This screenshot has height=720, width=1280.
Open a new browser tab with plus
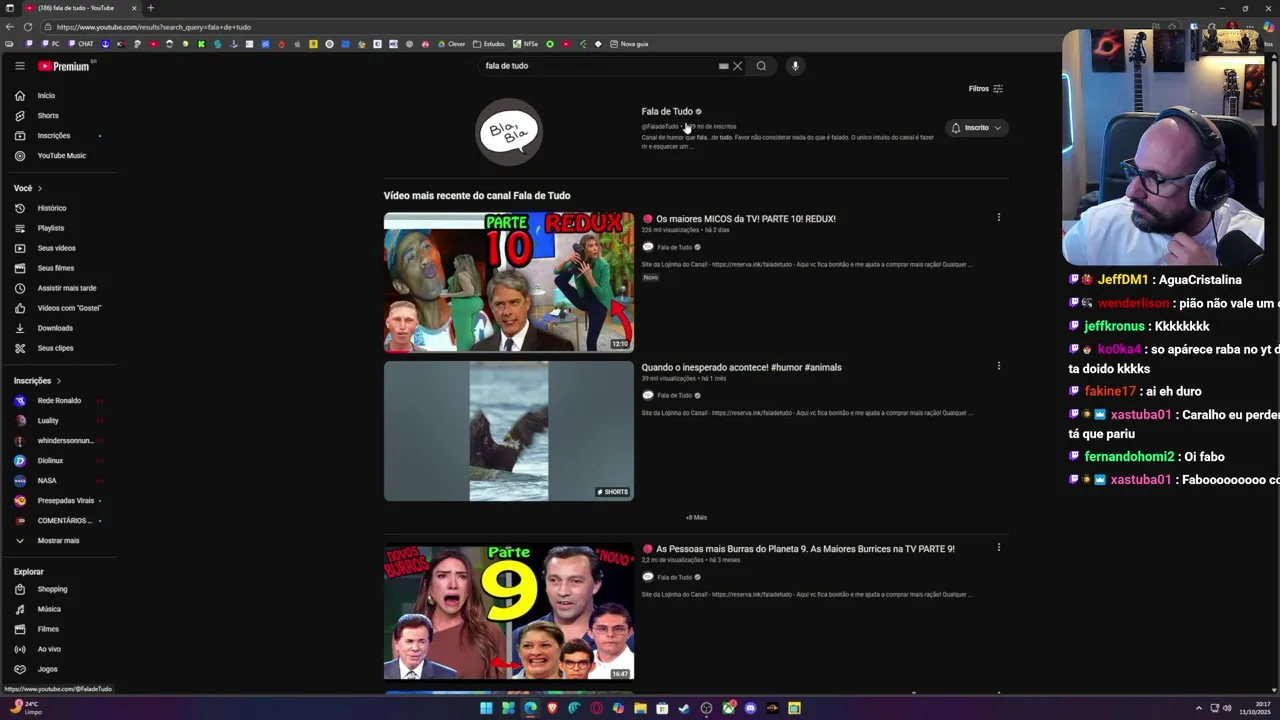pyautogui.click(x=151, y=8)
